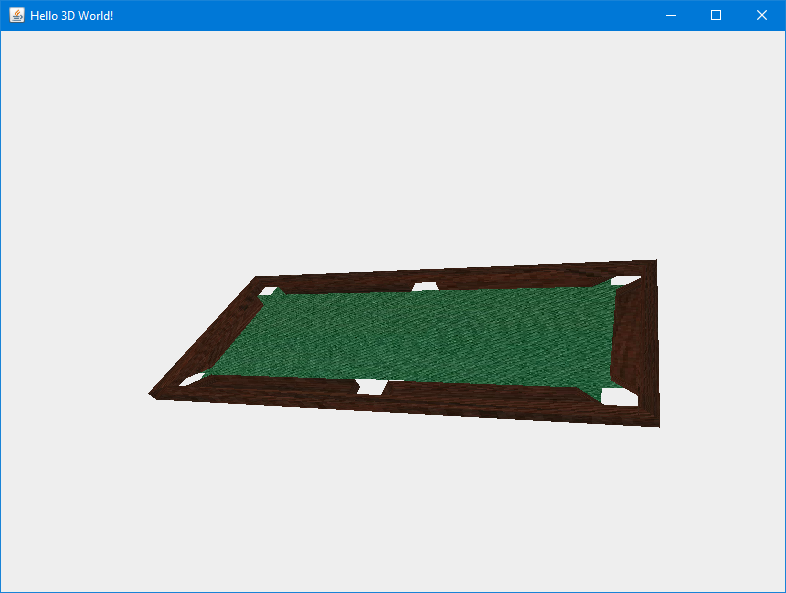Minimize the Hello 3D World! window
Screen dimensions: 786x593
tap(671, 15)
